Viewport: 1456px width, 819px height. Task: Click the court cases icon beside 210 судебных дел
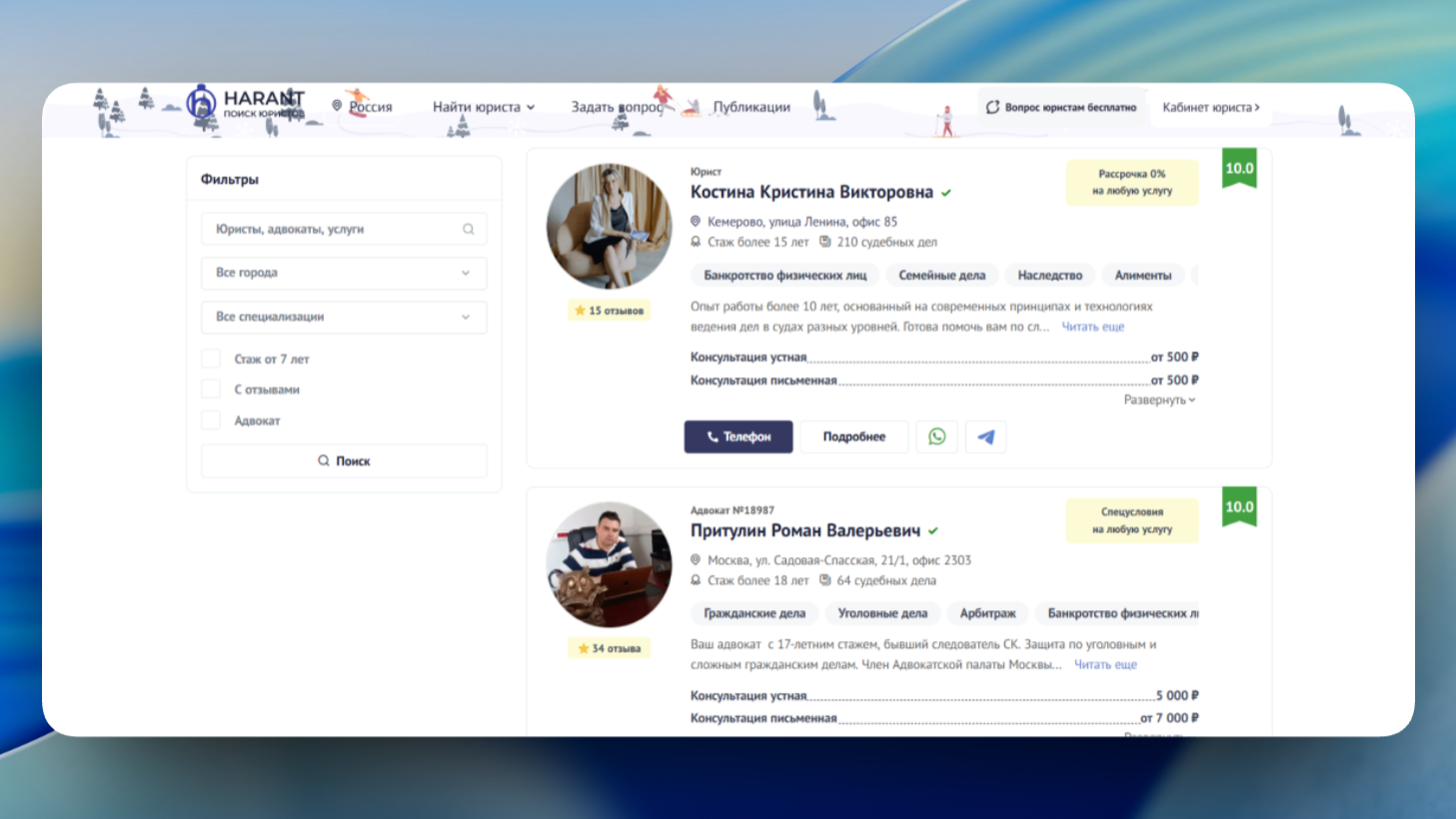825,242
